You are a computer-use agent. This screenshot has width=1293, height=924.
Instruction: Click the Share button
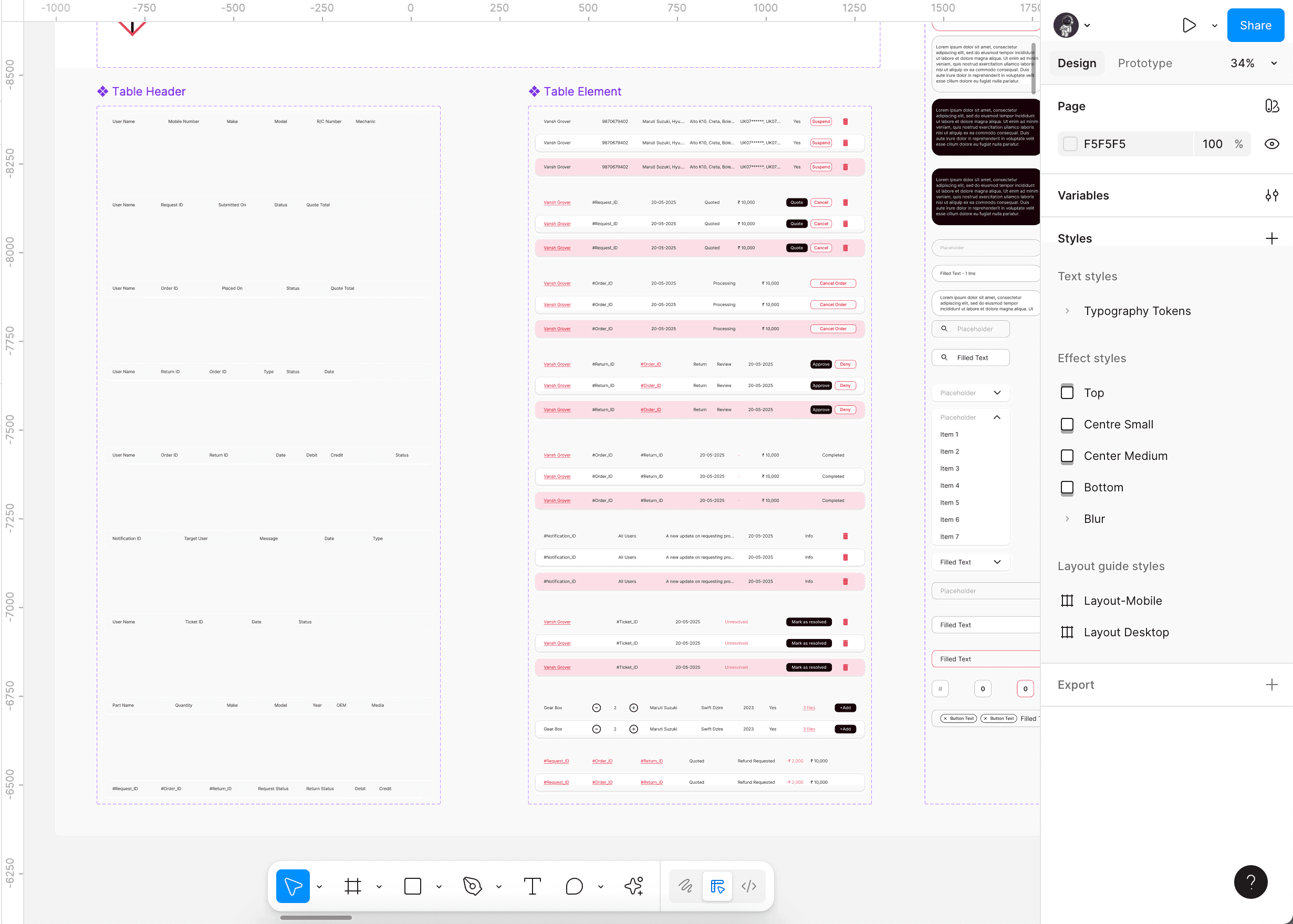1255,26
